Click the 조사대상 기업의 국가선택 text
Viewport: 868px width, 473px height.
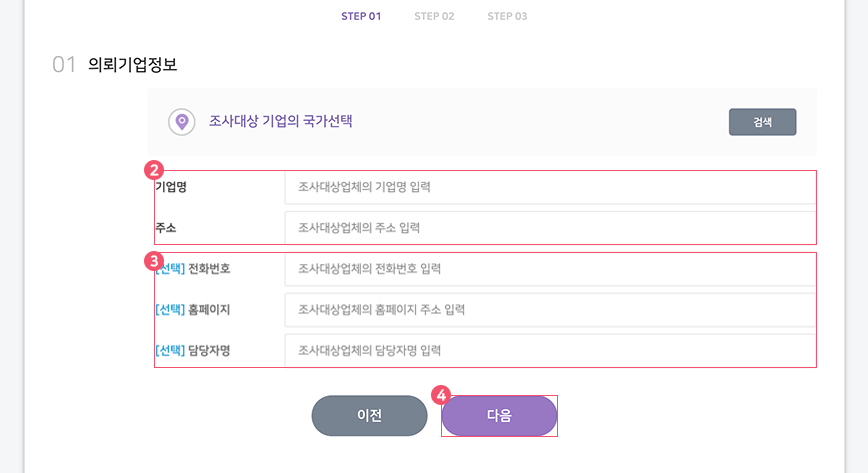click(x=281, y=121)
